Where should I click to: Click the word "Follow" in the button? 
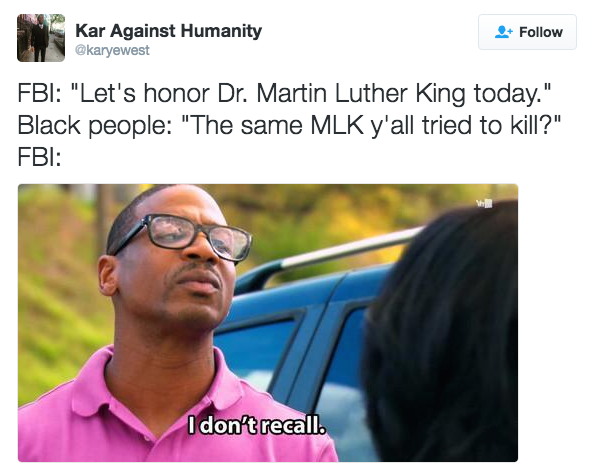[541, 32]
